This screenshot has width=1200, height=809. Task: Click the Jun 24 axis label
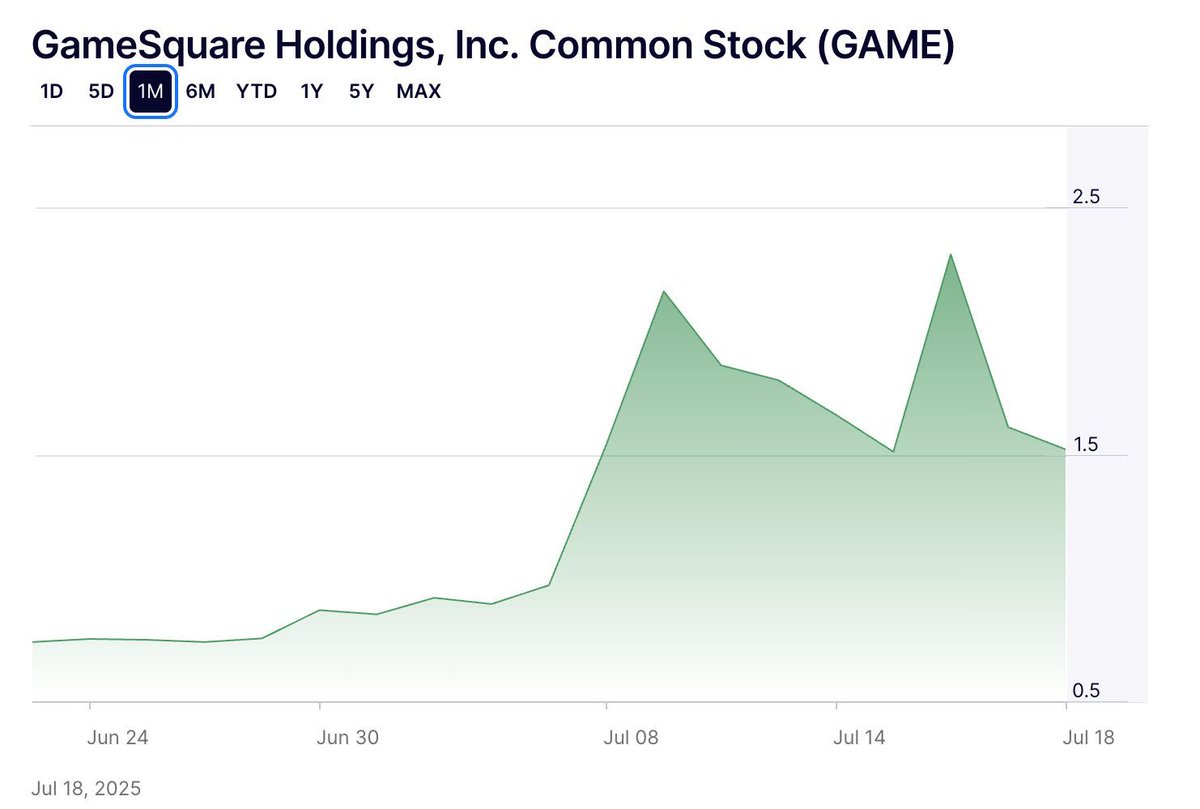(119, 739)
